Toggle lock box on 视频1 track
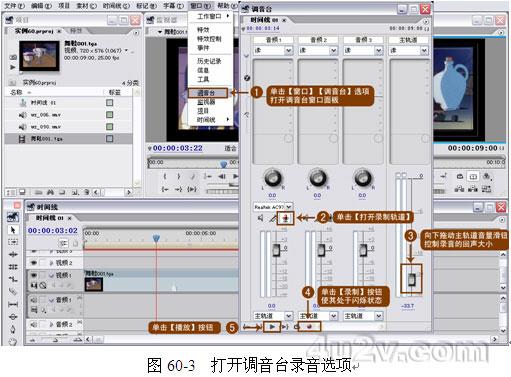Image resolution: width=511 pixels, height=377 pixels. pos(43,275)
